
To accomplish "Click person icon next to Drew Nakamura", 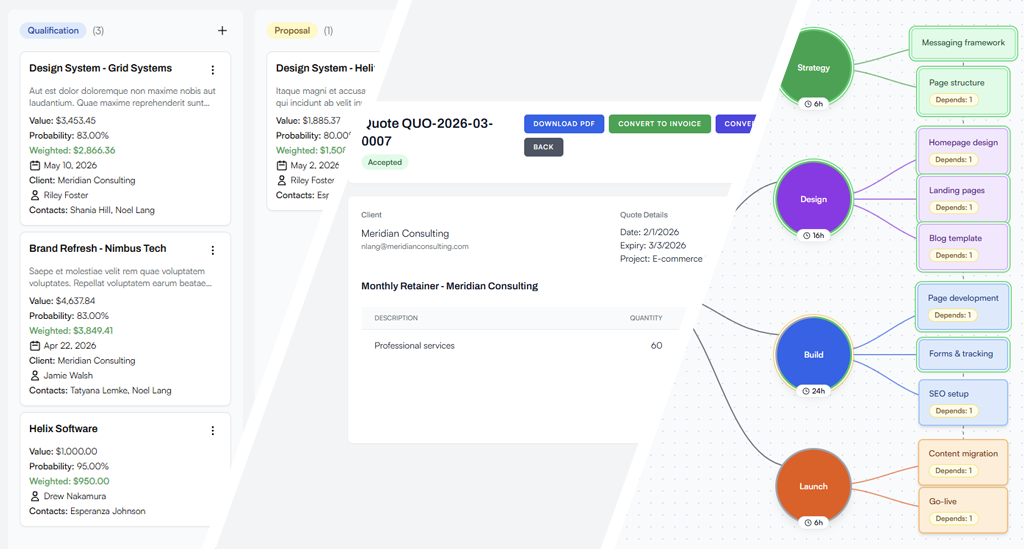I will [x=35, y=496].
